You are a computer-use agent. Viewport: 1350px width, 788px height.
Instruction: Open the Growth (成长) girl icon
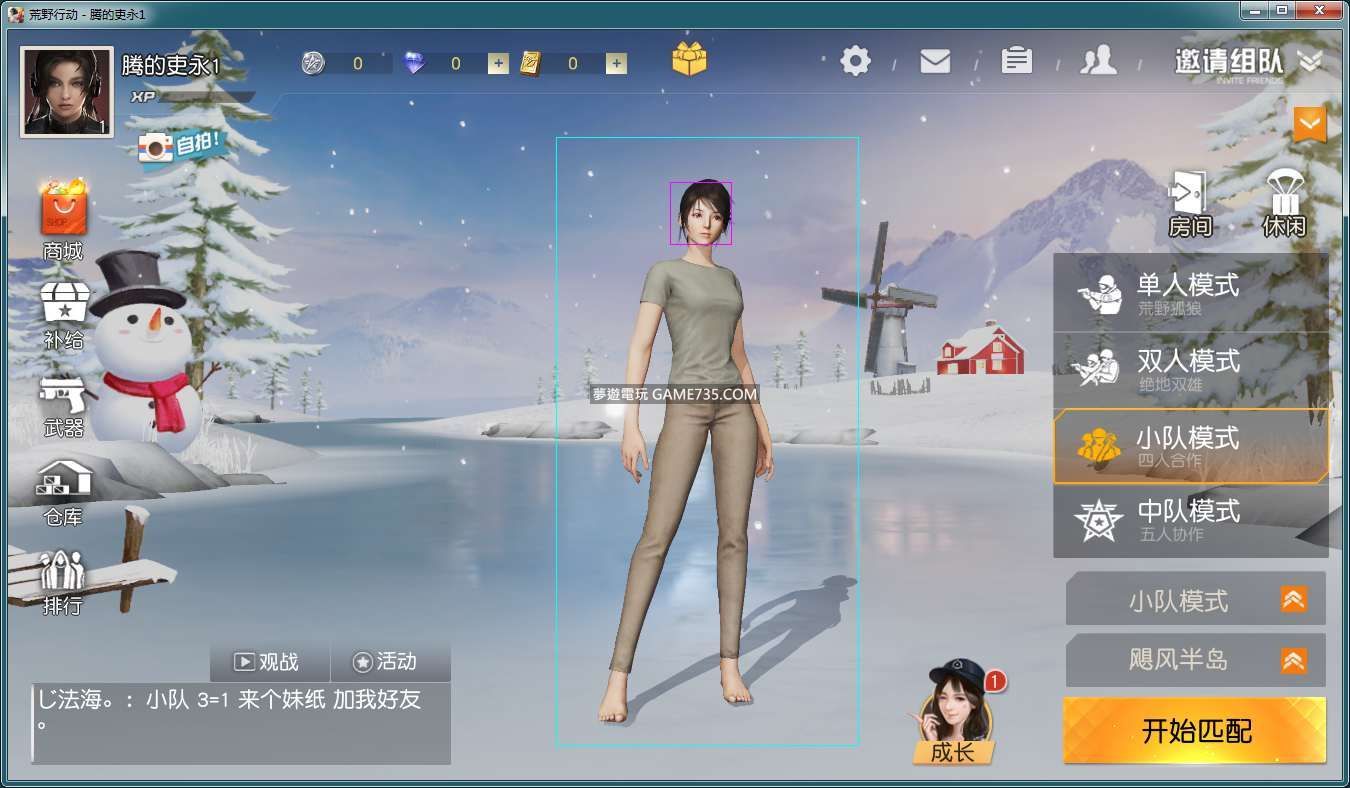click(x=954, y=712)
